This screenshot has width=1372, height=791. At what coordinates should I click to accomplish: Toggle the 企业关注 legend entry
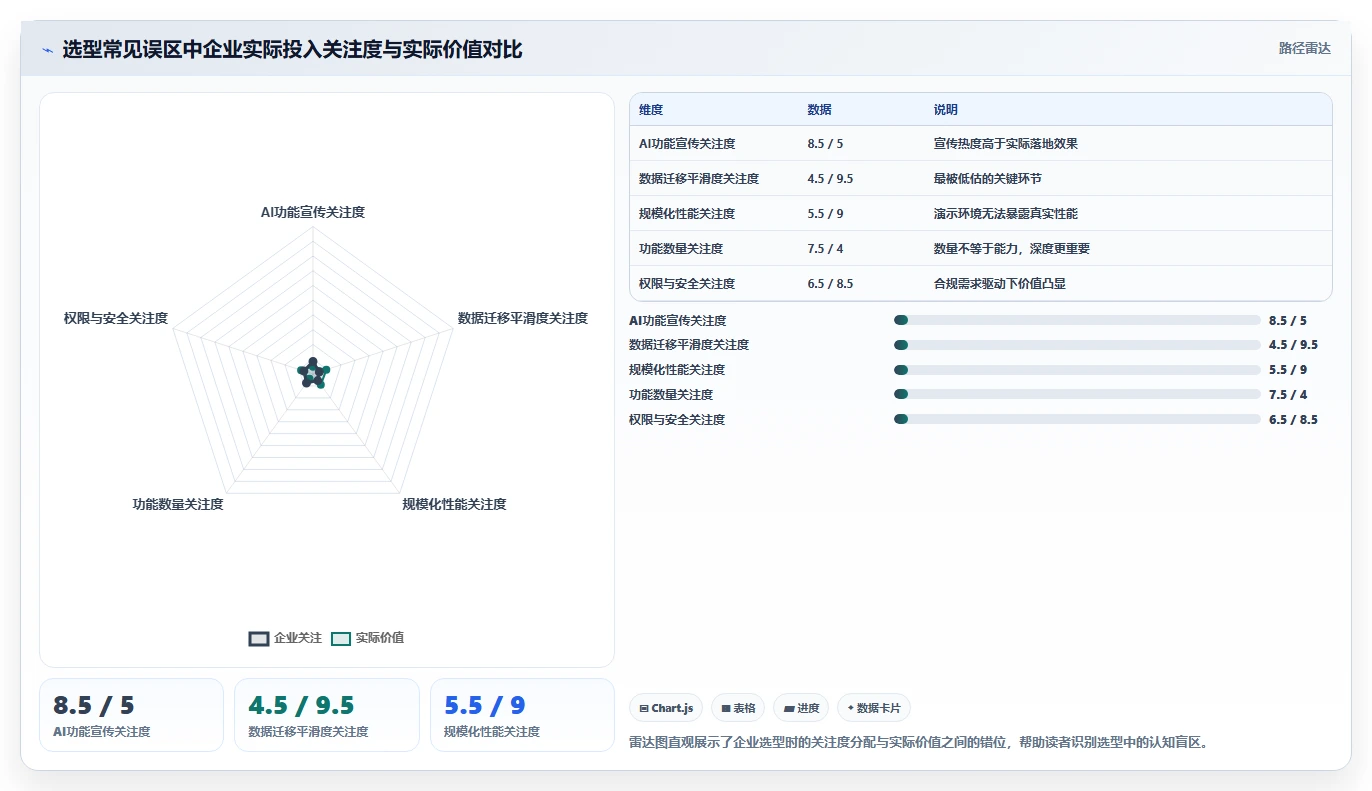pos(286,638)
